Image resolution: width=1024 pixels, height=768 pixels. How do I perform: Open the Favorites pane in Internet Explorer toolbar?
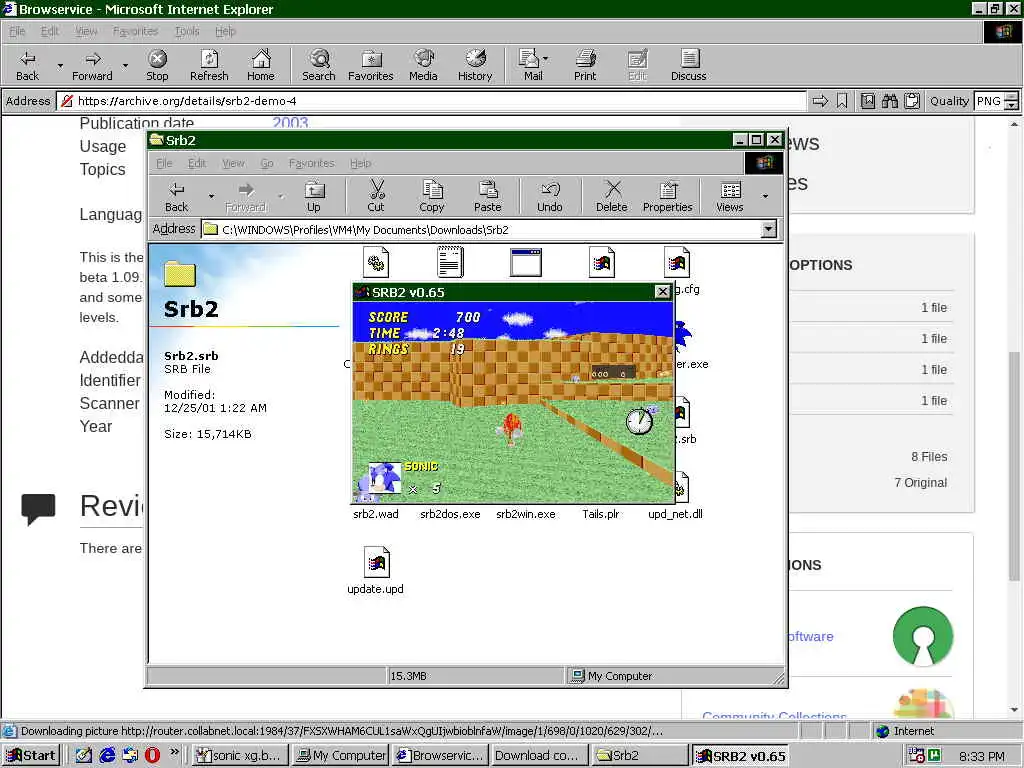tap(371, 65)
